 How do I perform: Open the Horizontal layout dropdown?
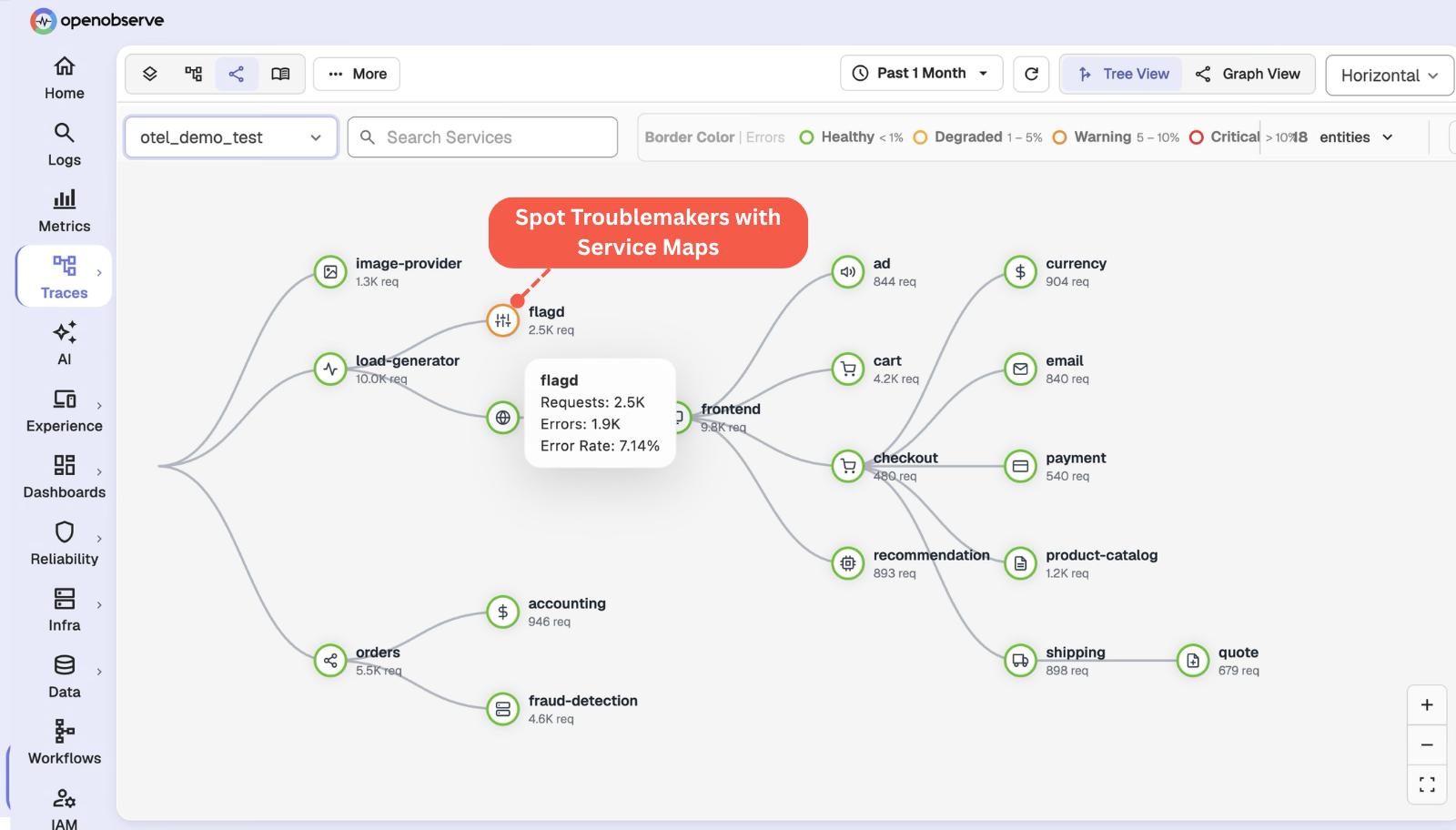click(x=1390, y=76)
